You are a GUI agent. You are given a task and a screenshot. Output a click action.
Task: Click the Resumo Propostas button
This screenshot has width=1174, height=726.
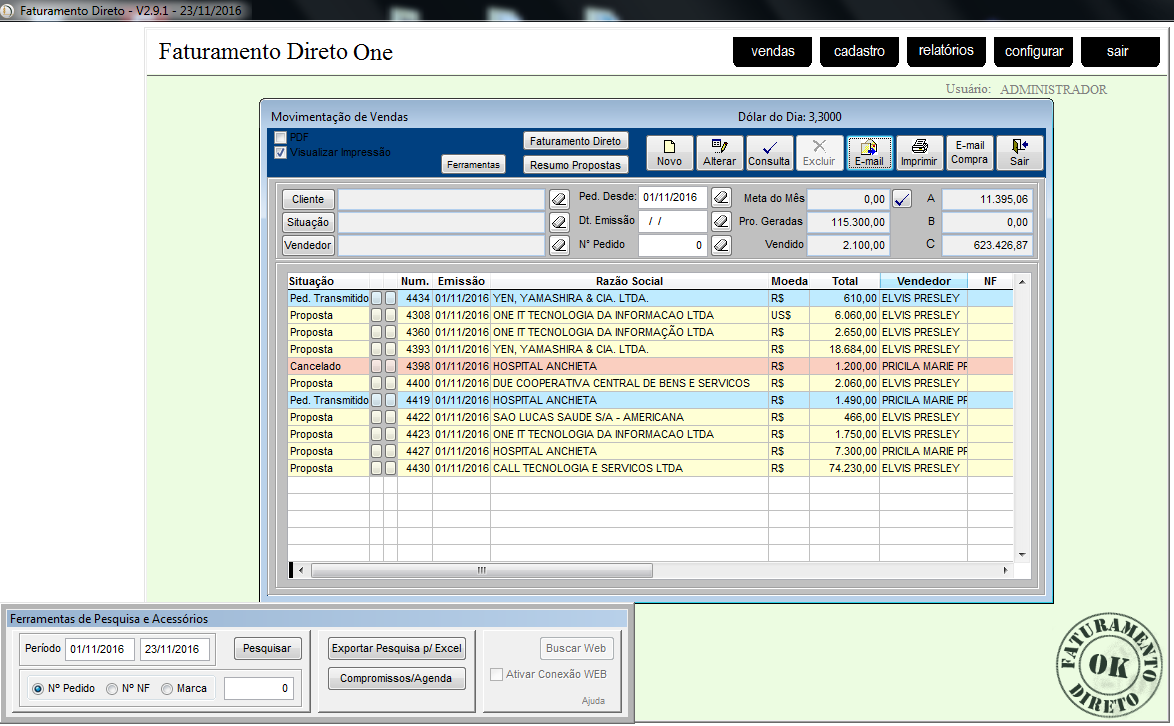pos(575,165)
